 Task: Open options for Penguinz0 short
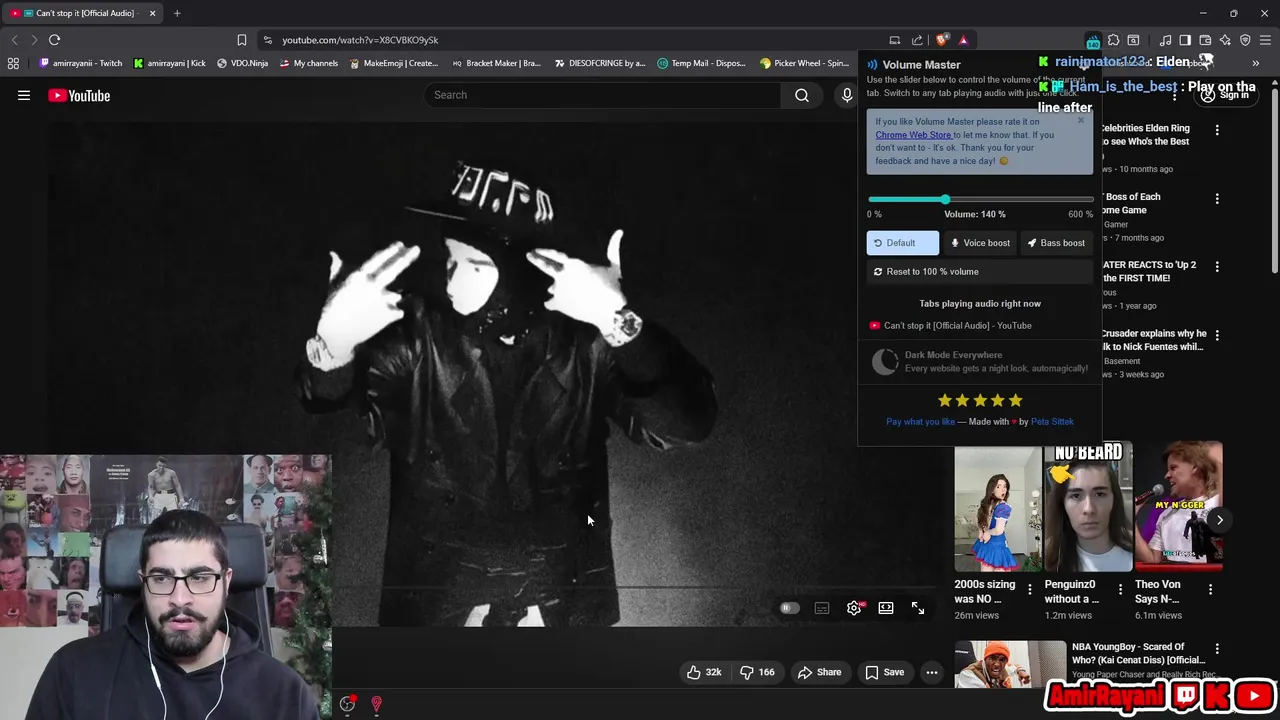pos(1120,590)
